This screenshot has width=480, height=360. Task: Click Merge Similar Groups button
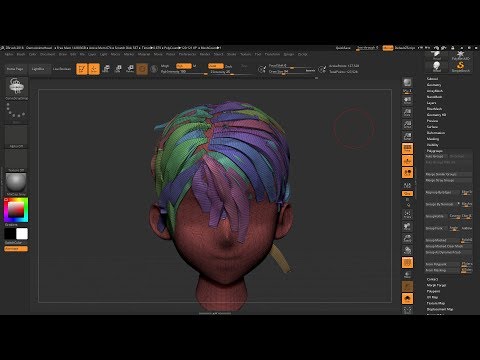(449, 174)
